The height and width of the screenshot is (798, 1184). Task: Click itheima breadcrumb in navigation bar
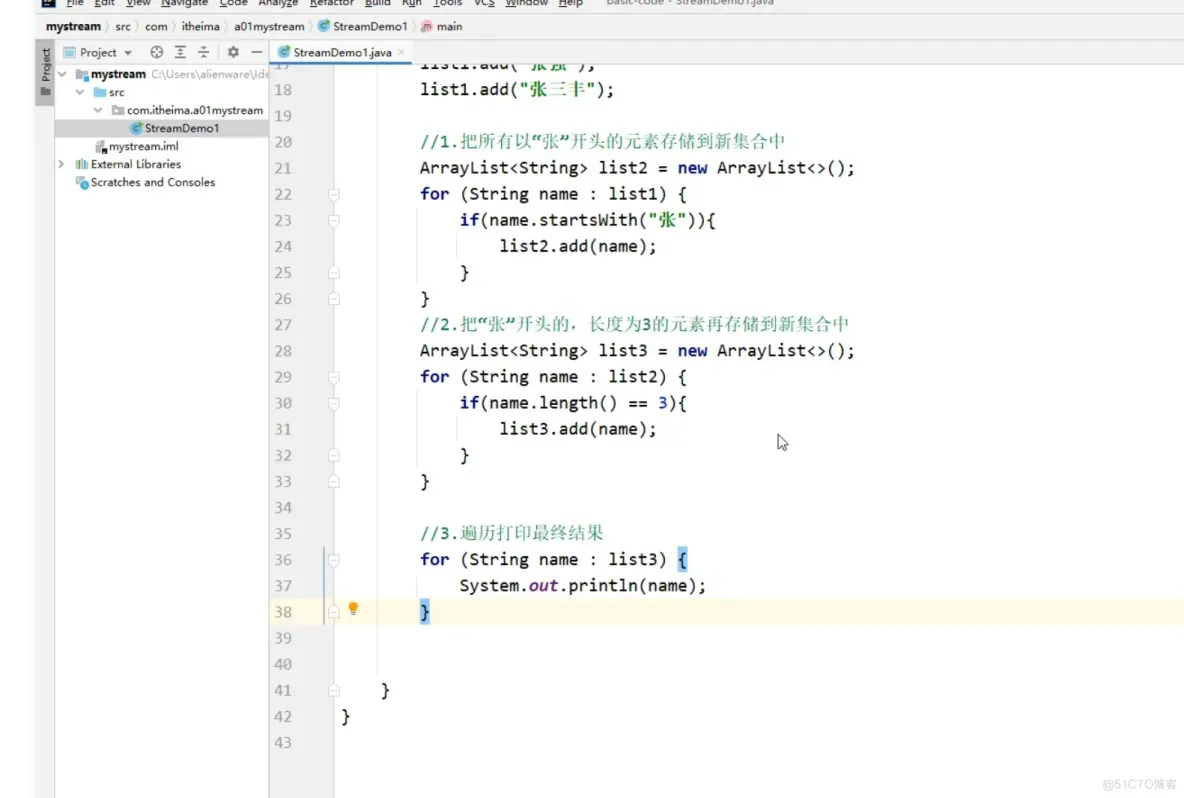(x=200, y=26)
